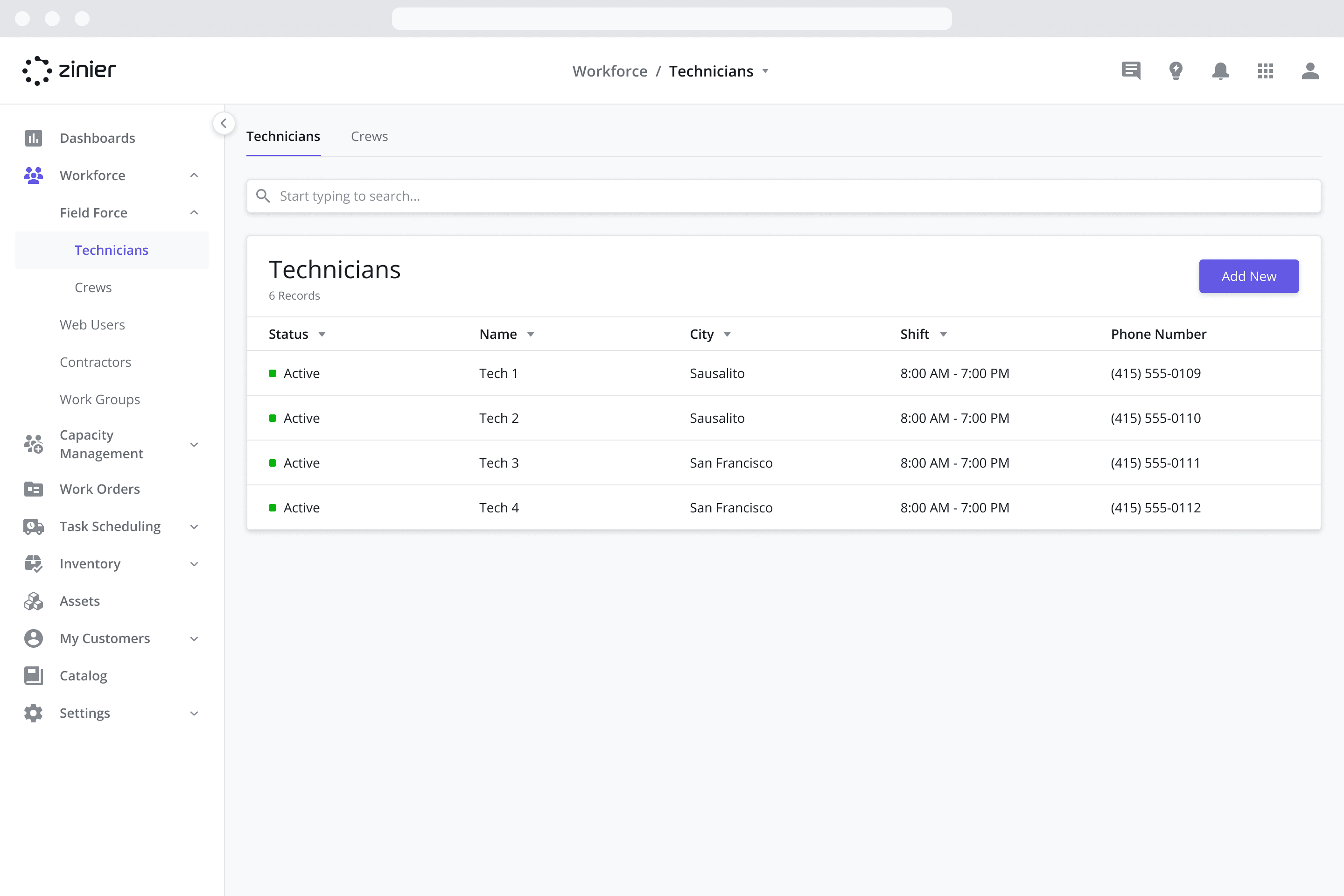Image resolution: width=1344 pixels, height=896 pixels.
Task: Click the Capacity Management icon
Action: pos(34,444)
